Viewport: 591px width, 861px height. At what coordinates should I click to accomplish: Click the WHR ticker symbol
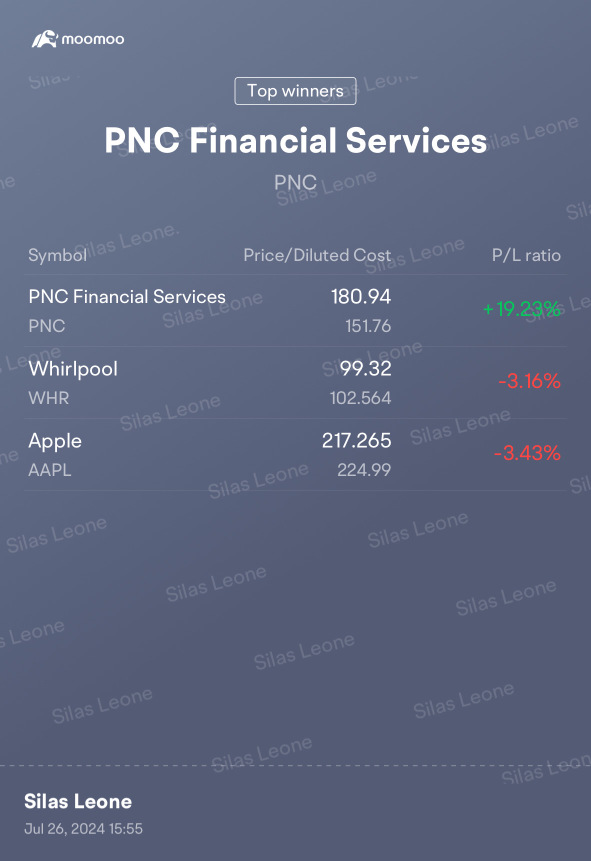pos(49,398)
